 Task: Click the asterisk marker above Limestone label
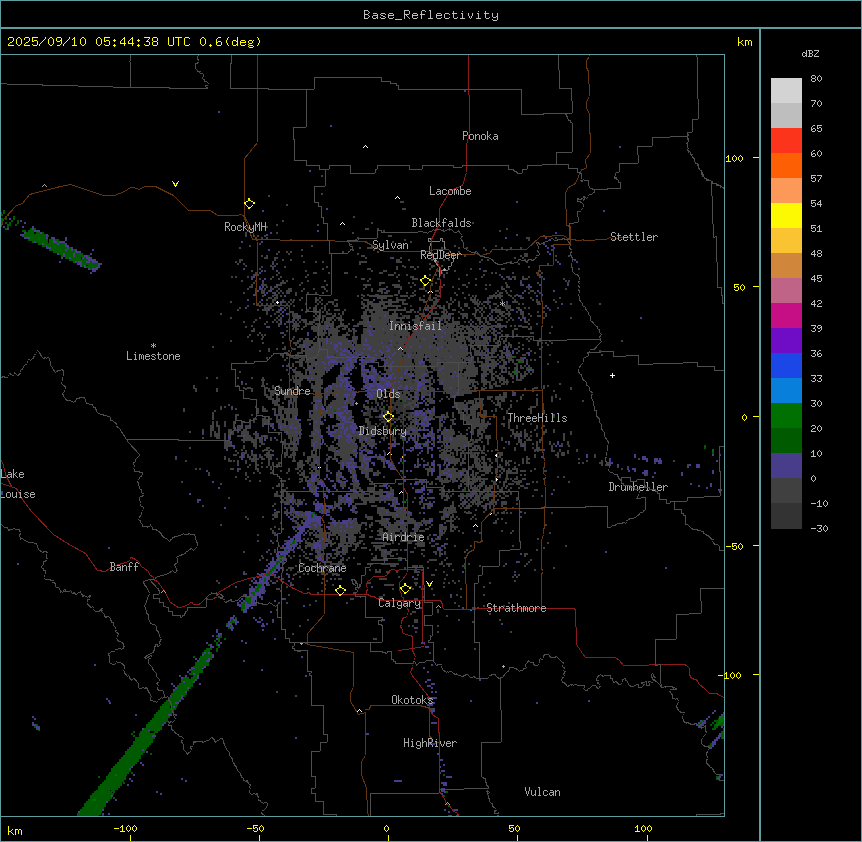click(153, 346)
